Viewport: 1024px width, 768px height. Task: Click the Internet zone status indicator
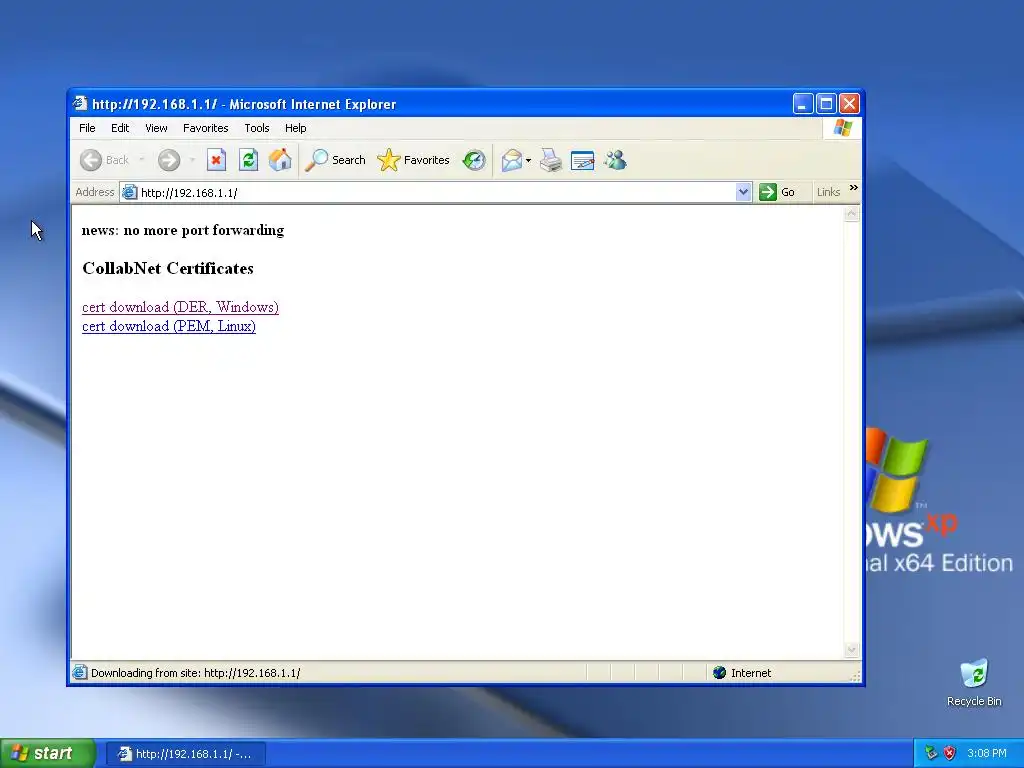[x=743, y=673]
